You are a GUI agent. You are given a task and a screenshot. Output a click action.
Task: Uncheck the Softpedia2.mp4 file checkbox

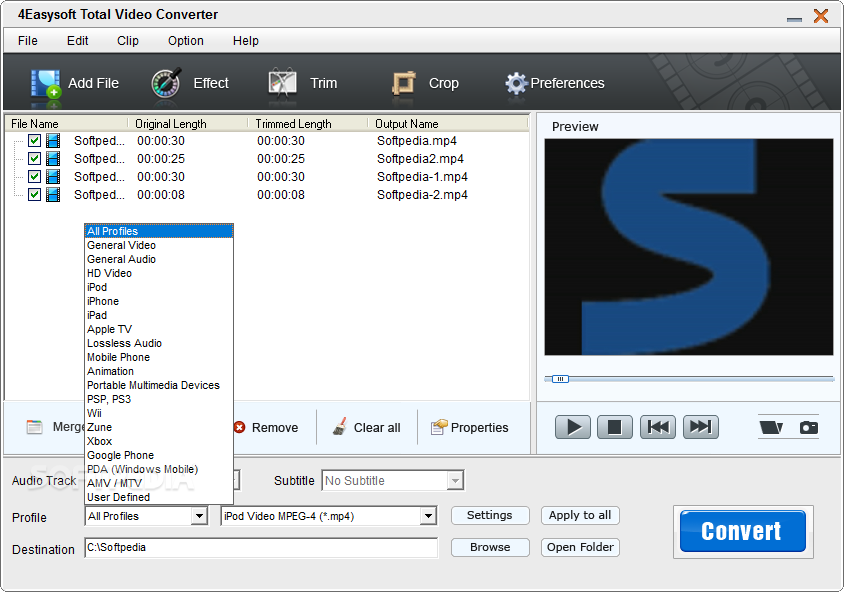click(34, 159)
